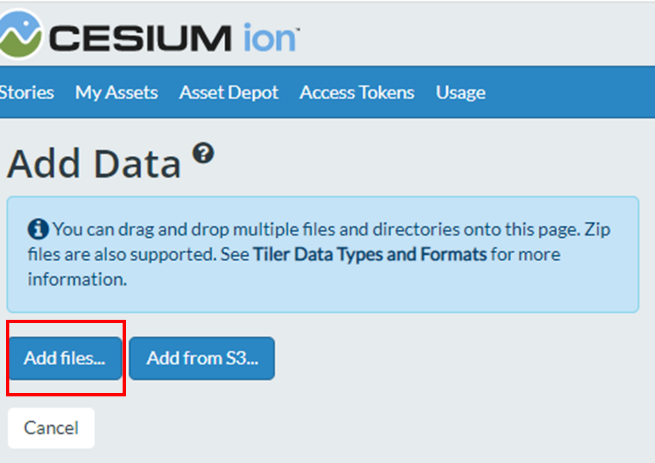The width and height of the screenshot is (655, 463).
Task: Click the Add Data page heading
Action: click(94, 163)
